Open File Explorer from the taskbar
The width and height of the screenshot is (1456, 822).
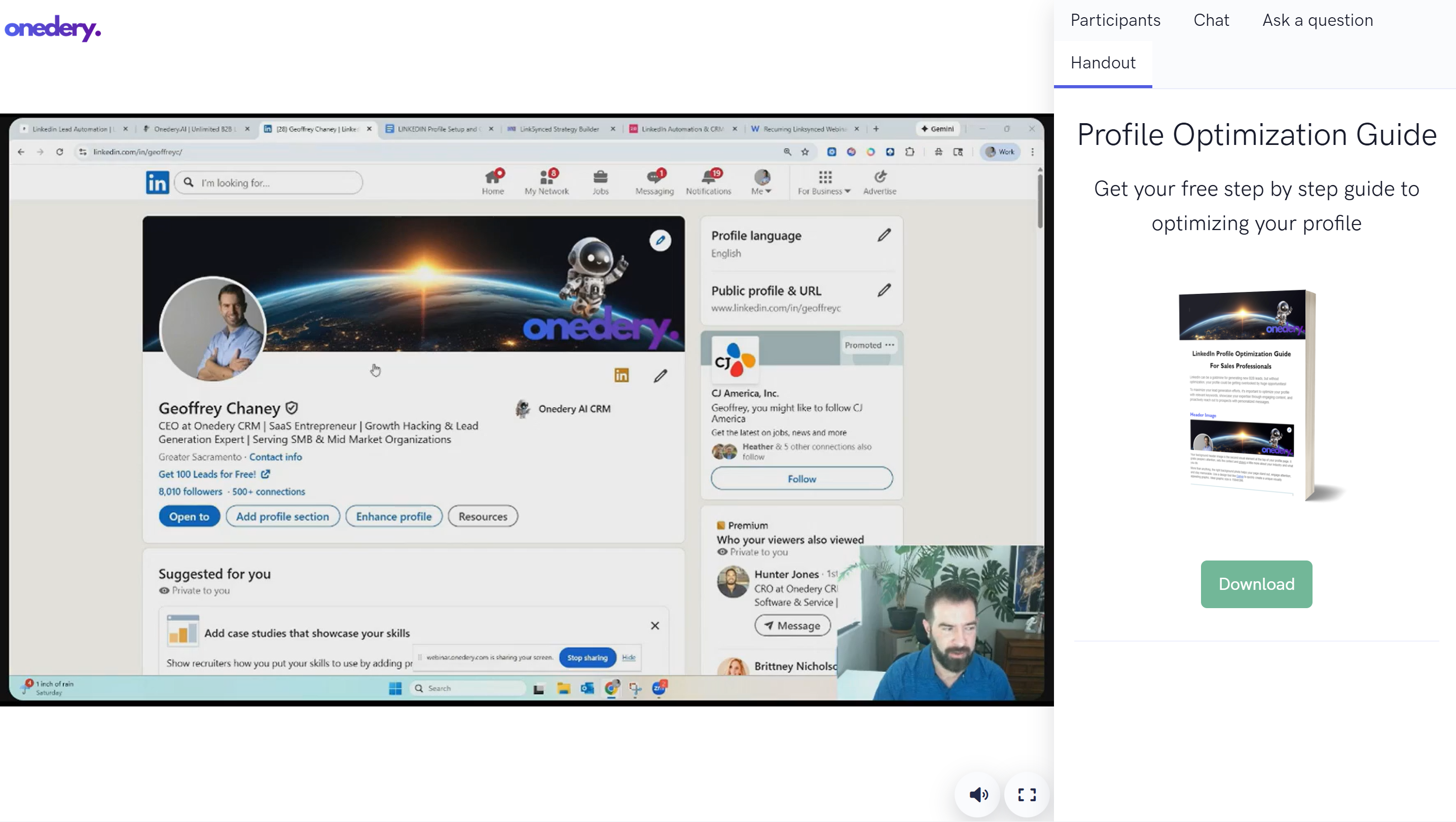point(564,688)
